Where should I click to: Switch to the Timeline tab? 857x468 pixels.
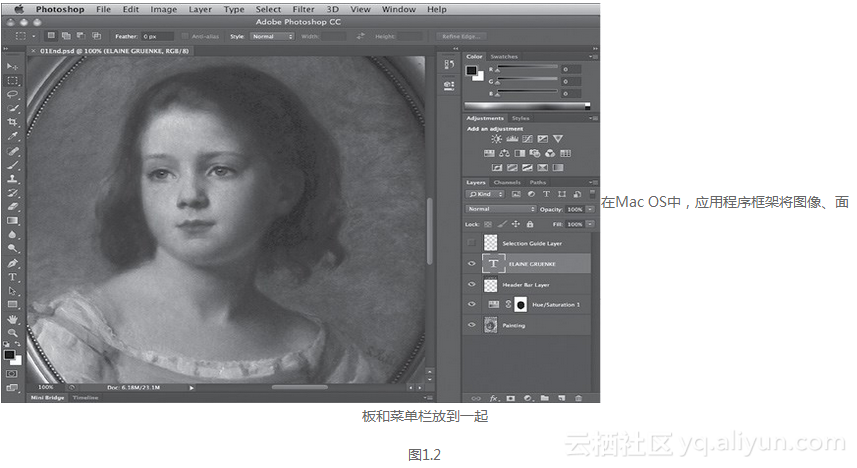pos(85,397)
